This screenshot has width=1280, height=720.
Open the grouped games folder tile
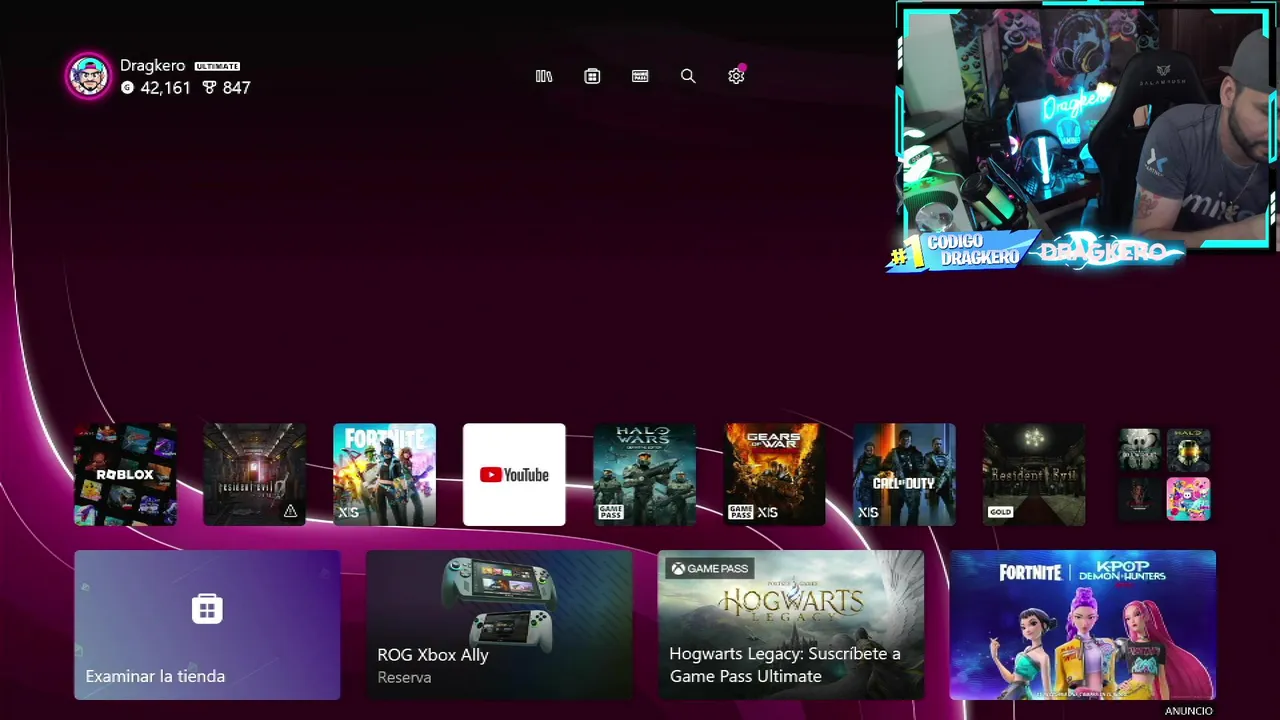1164,474
